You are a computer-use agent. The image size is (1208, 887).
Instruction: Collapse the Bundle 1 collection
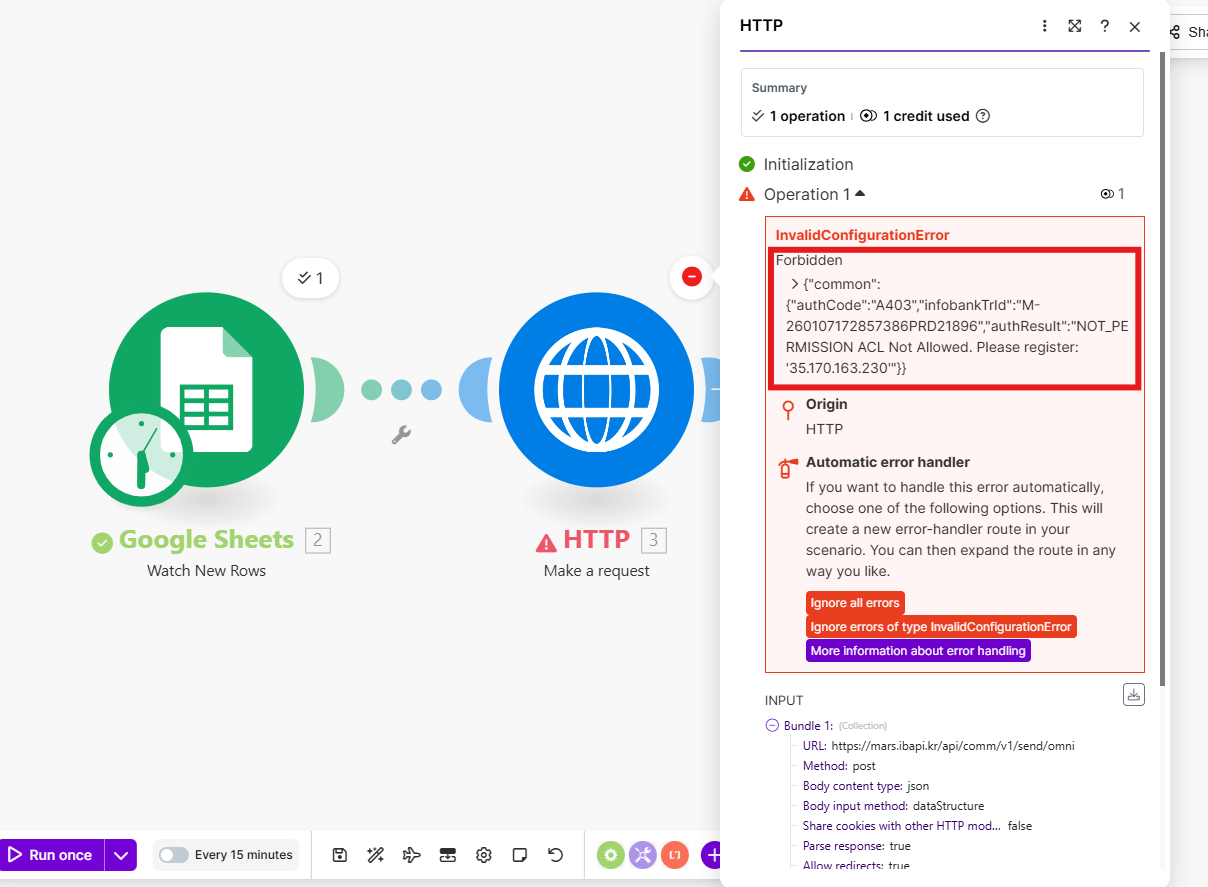pyautogui.click(x=772, y=725)
